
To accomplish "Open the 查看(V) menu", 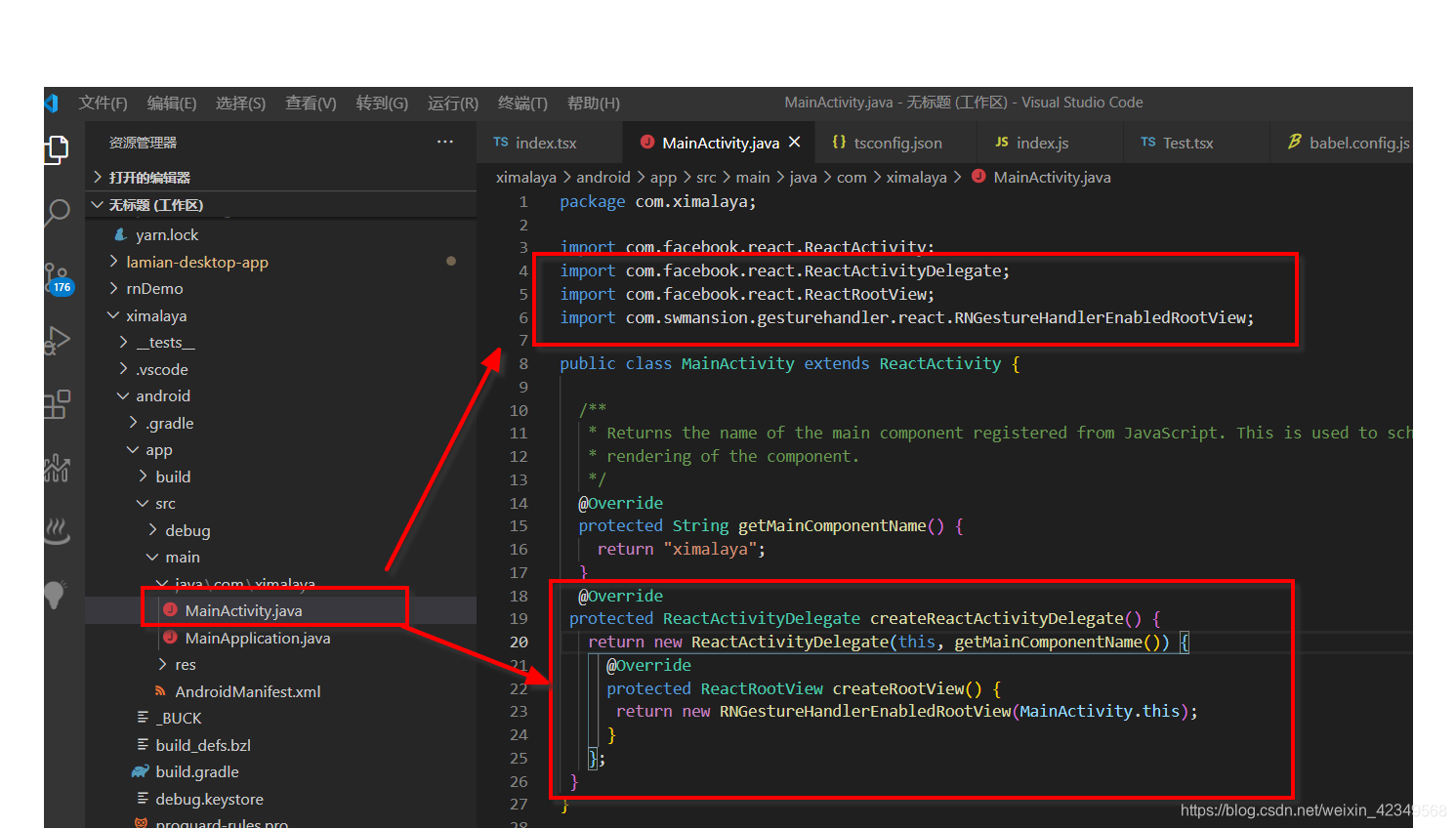I will (311, 103).
